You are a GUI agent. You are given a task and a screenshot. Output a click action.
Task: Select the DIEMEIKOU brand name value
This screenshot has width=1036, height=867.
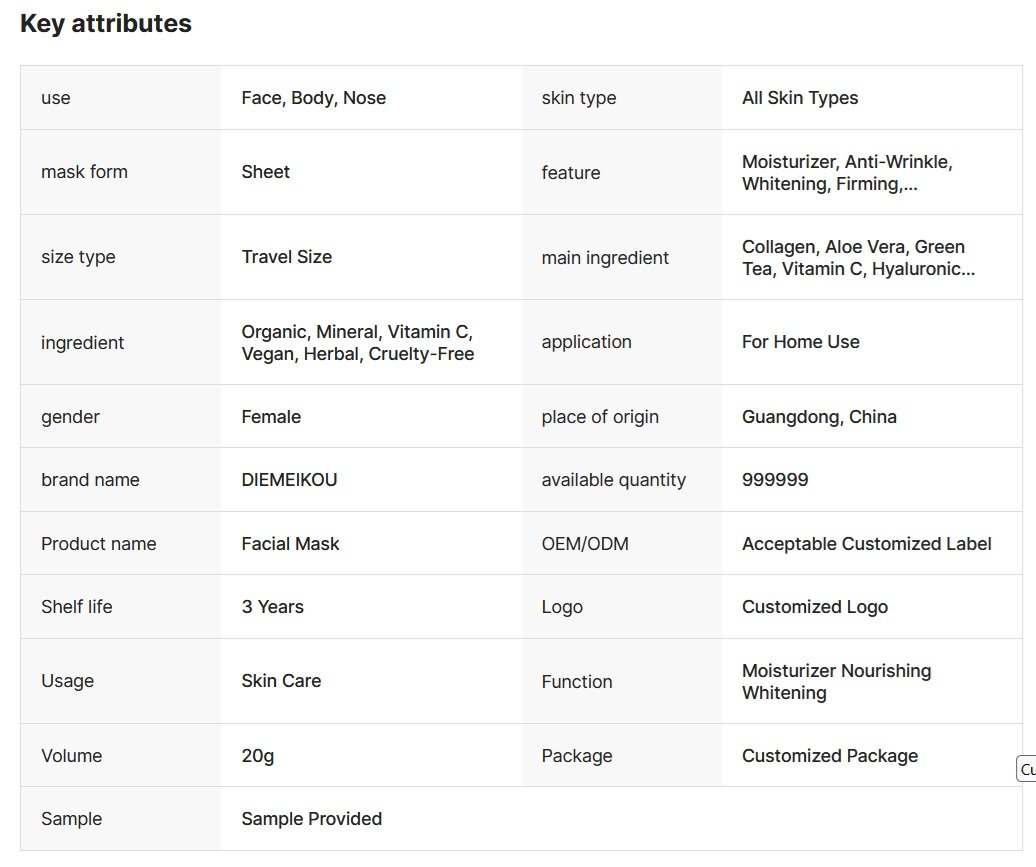[x=289, y=480]
